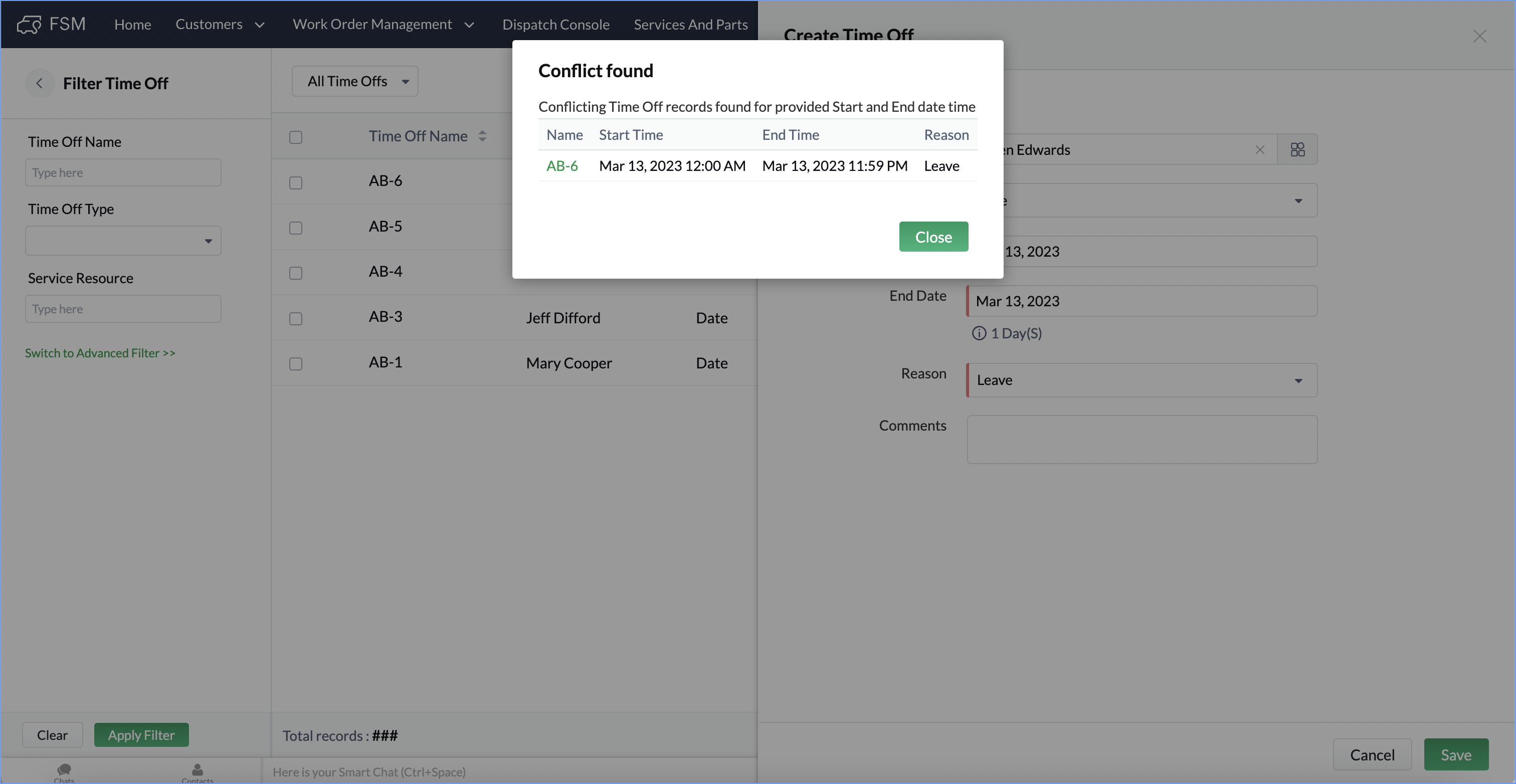
Task: Toggle the select-all header checkbox
Action: click(x=295, y=137)
